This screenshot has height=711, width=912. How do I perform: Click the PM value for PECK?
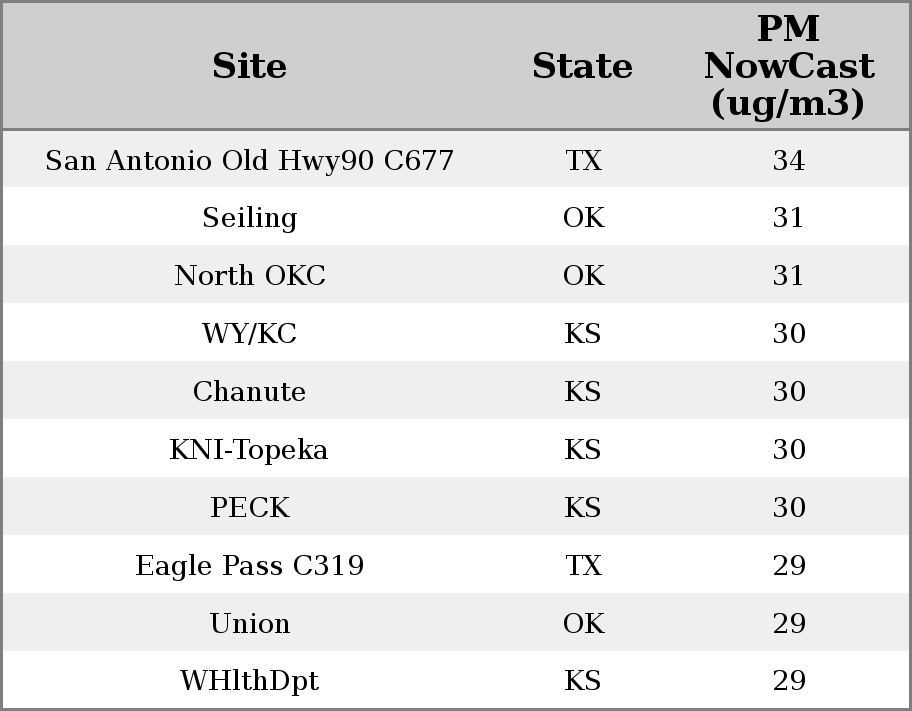pyautogui.click(x=788, y=508)
